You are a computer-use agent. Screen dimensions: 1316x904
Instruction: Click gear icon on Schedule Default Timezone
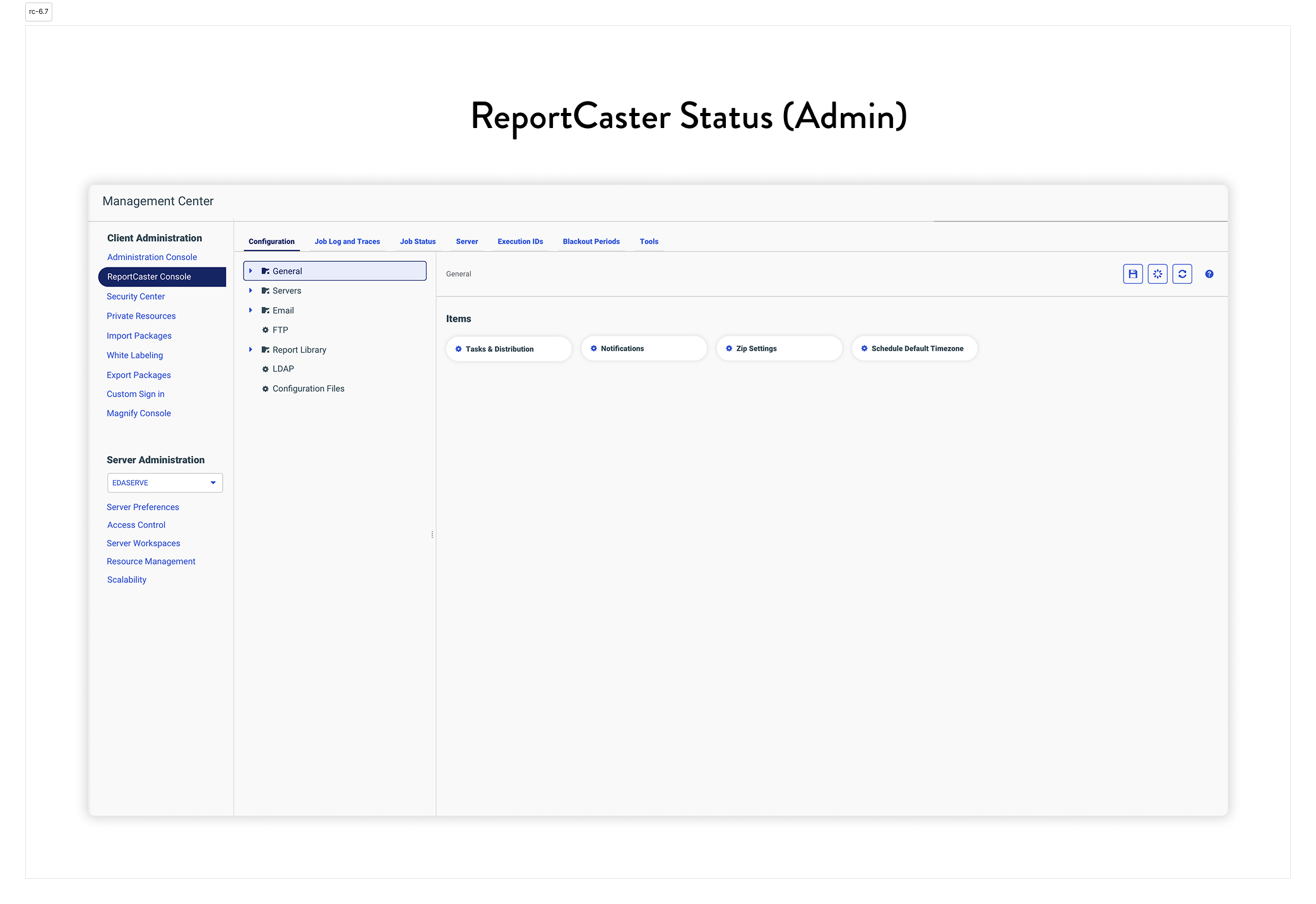tap(864, 348)
